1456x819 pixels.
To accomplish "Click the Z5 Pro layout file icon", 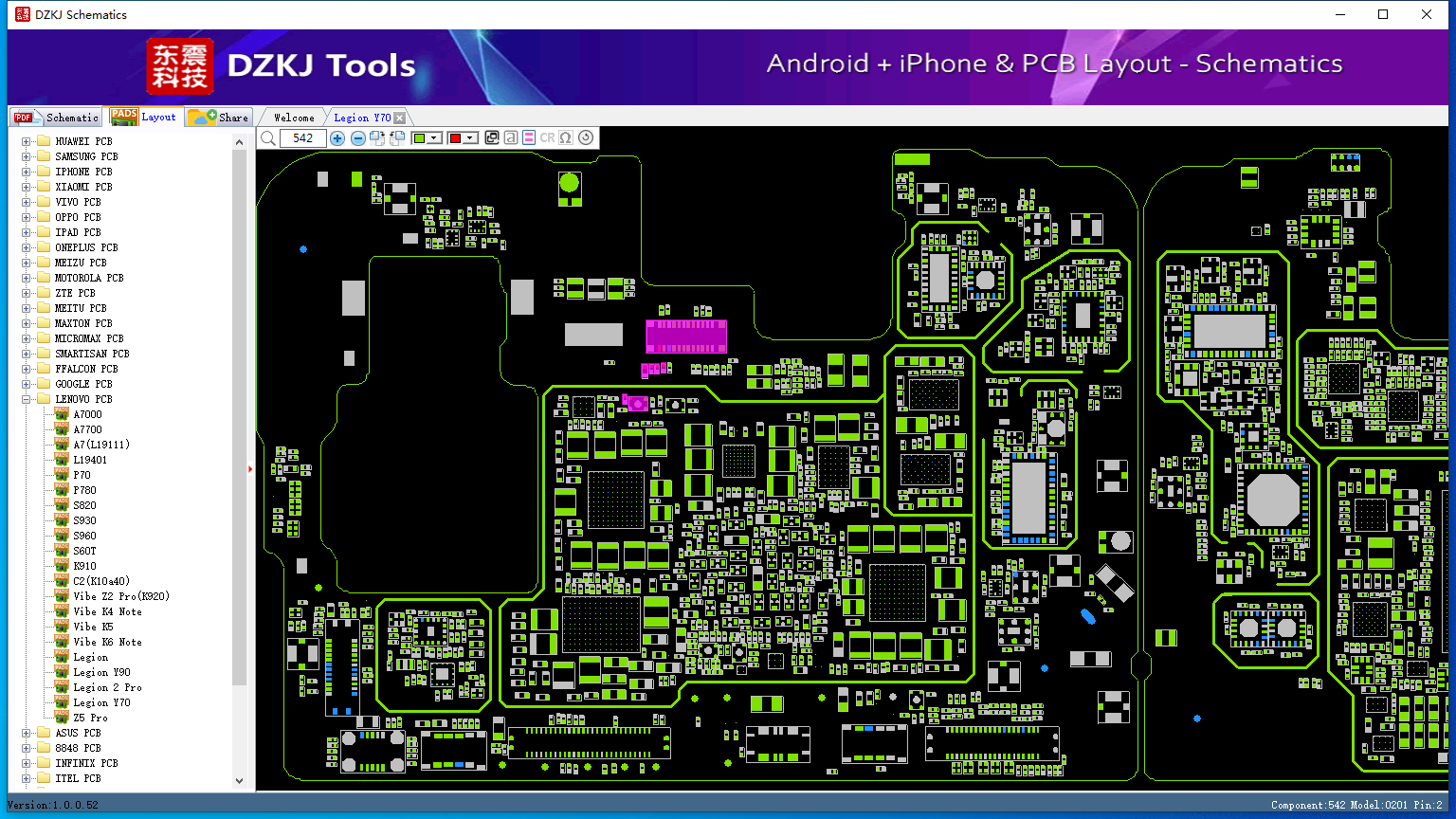I will click(62, 718).
